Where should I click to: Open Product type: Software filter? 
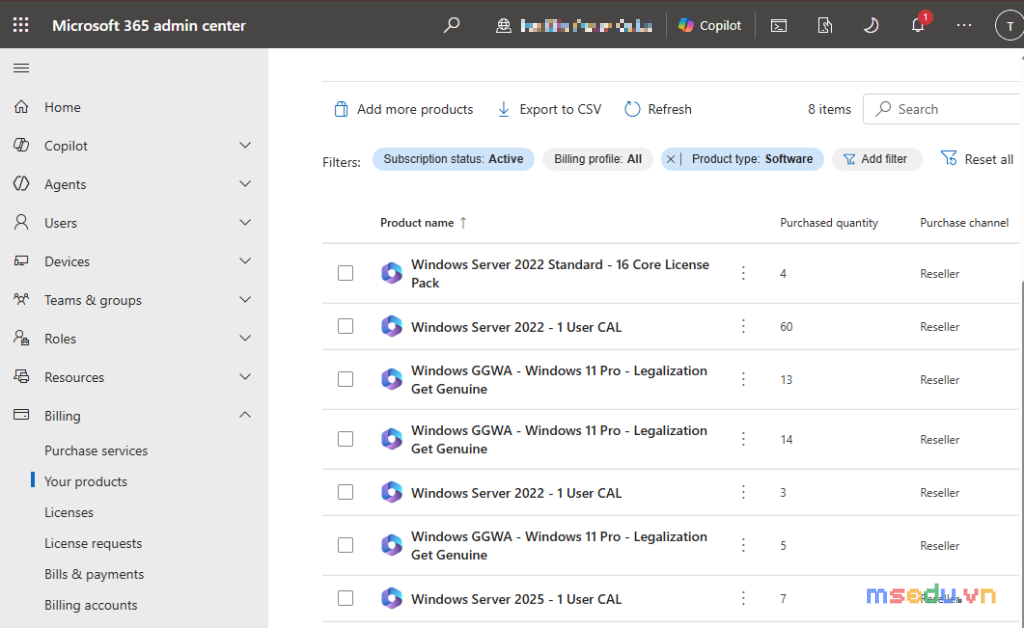click(752, 159)
